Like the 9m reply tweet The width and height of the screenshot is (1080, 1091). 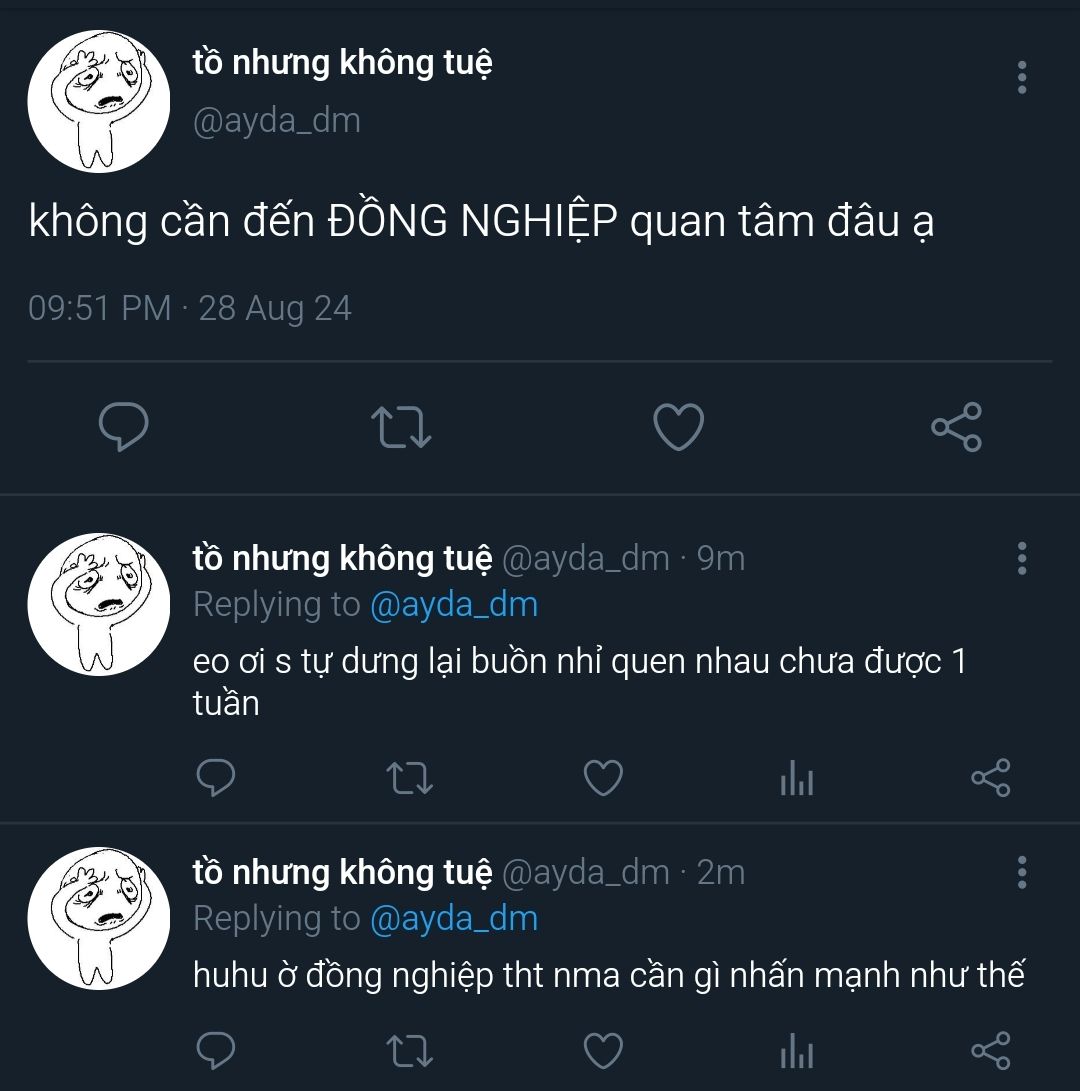tap(603, 778)
